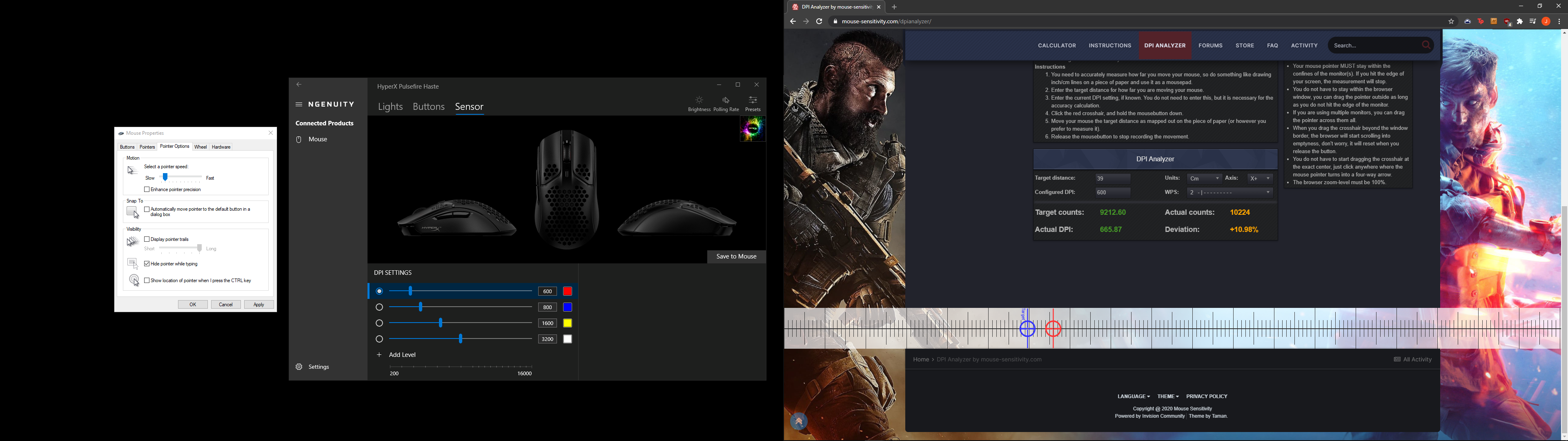Viewport: 1568px width, 441px height.
Task: Click Save to Mouse button in NGenuity
Action: pos(735,256)
